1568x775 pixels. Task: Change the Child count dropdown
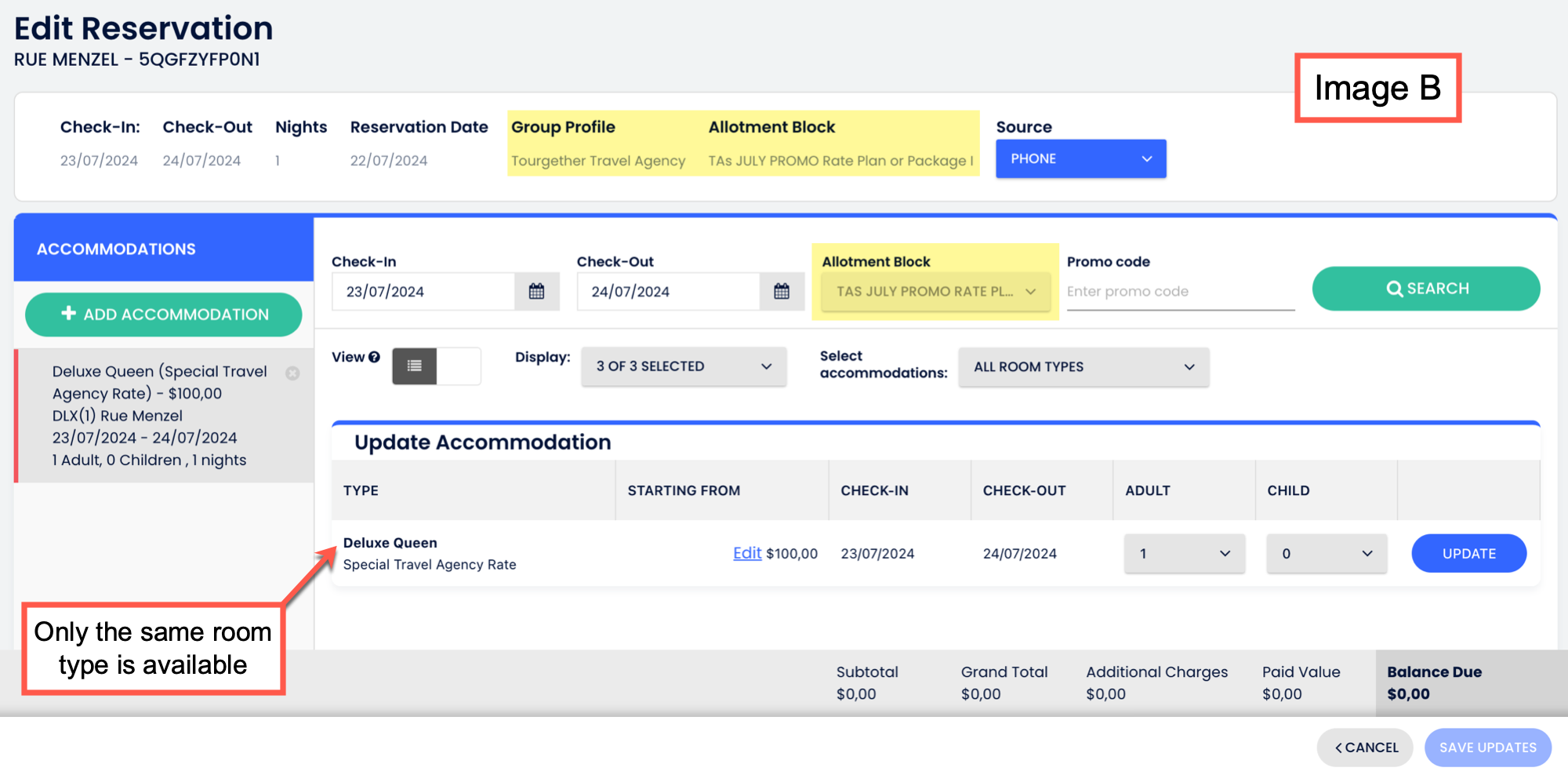[1327, 554]
